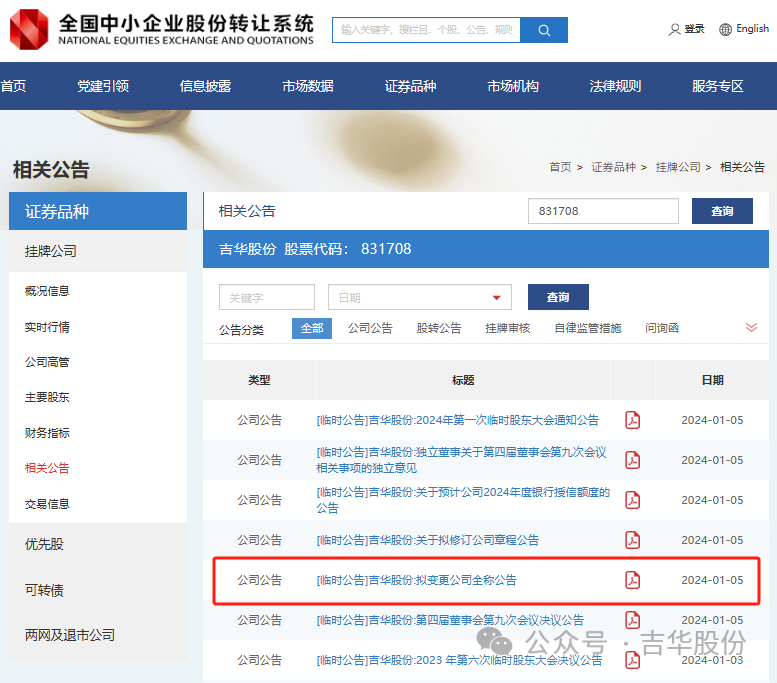Image resolution: width=777 pixels, height=683 pixels.
Task: Click the NEEQ red logo
Action: pyautogui.click(x=29, y=29)
